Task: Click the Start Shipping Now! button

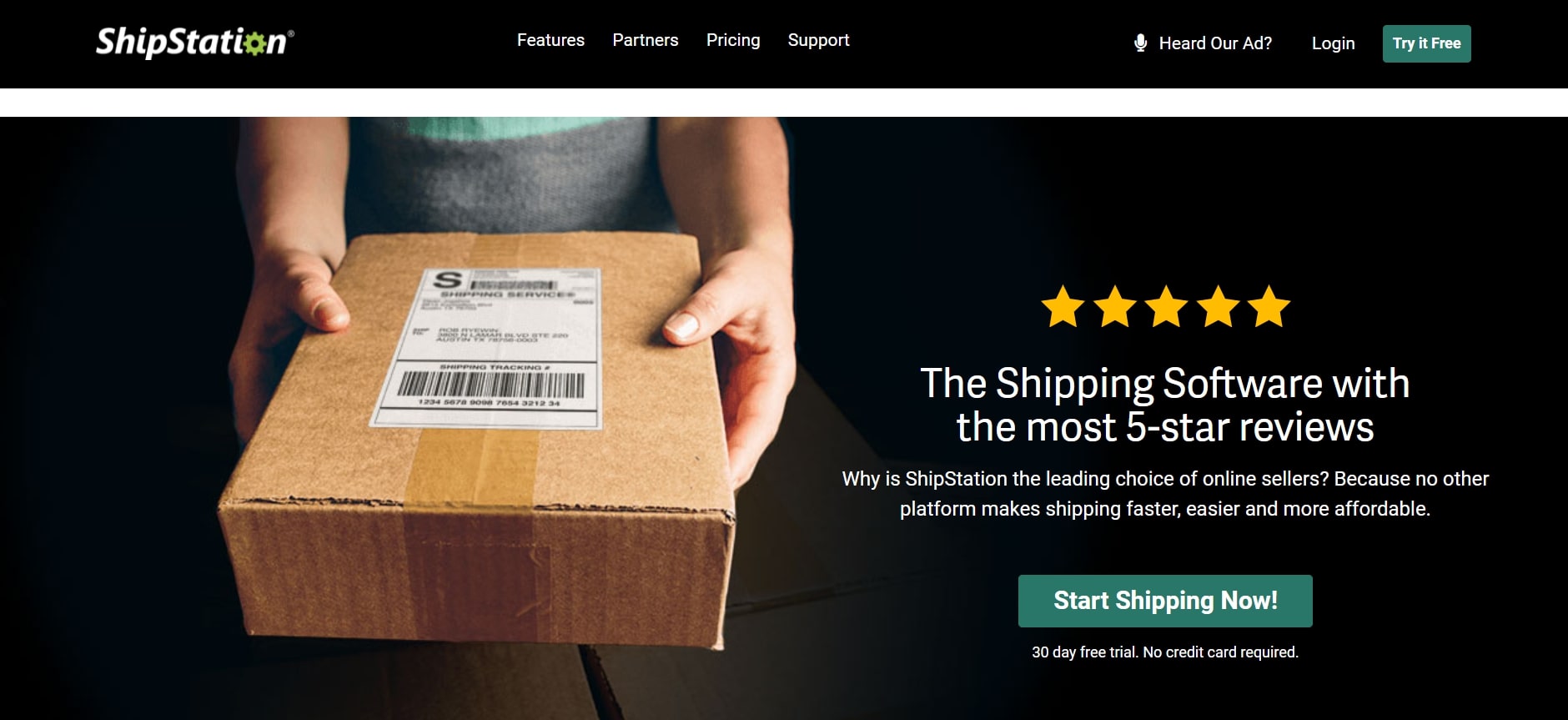Action: pyautogui.click(x=1165, y=601)
